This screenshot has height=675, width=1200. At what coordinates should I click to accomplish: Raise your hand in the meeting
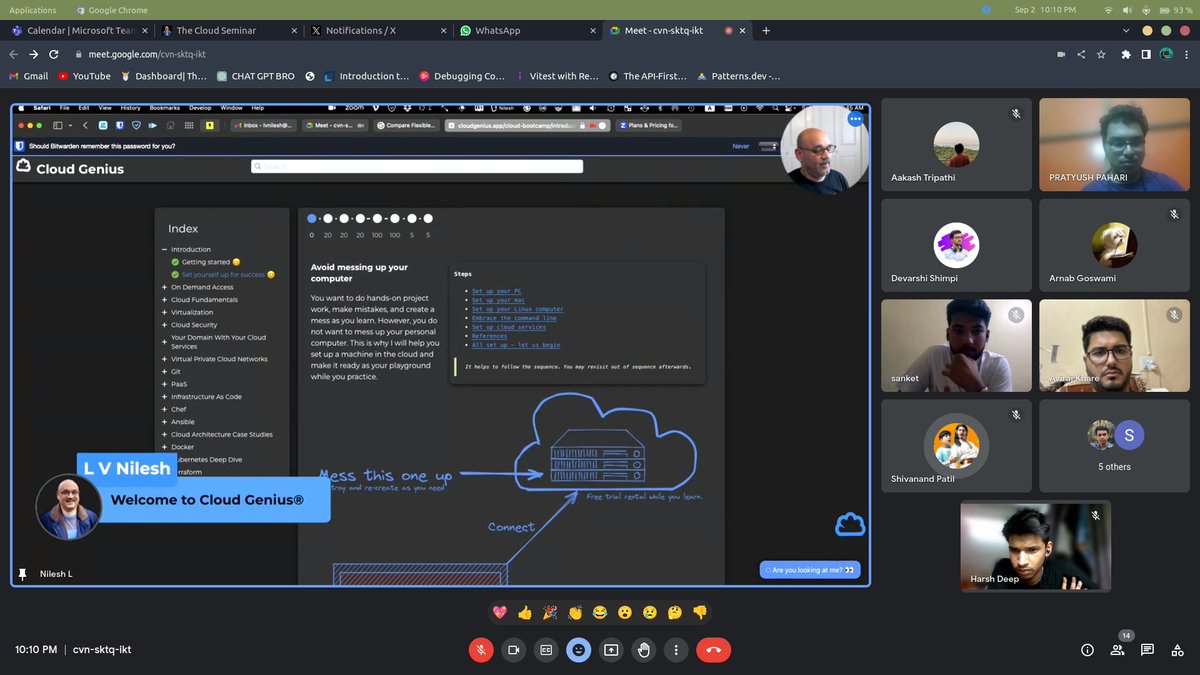pos(643,649)
